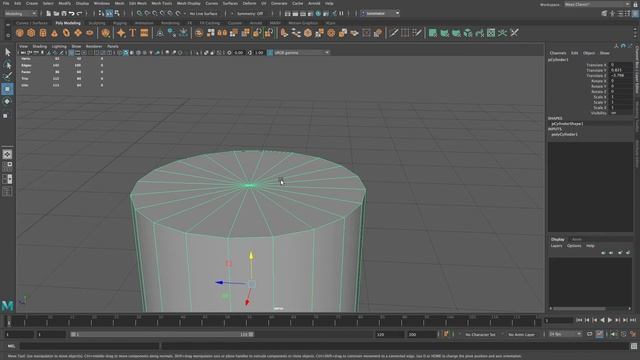This screenshot has height=360, width=640.
Task: Open the viewport Renderer menu
Action: 94,47
